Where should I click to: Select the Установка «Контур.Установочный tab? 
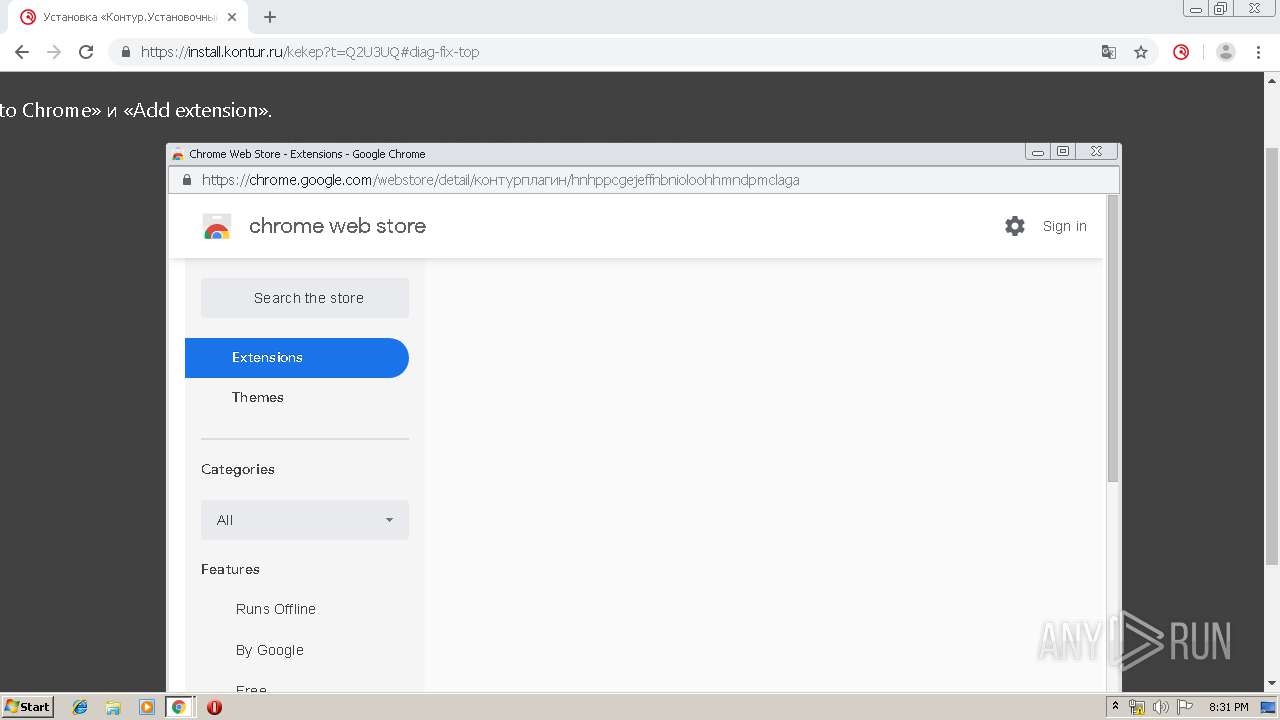pyautogui.click(x=128, y=17)
